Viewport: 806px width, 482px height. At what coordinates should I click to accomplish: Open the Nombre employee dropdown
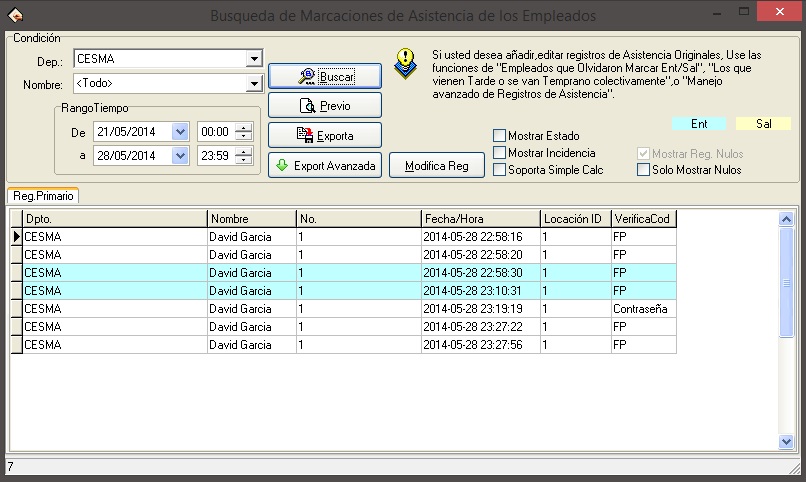point(254,83)
